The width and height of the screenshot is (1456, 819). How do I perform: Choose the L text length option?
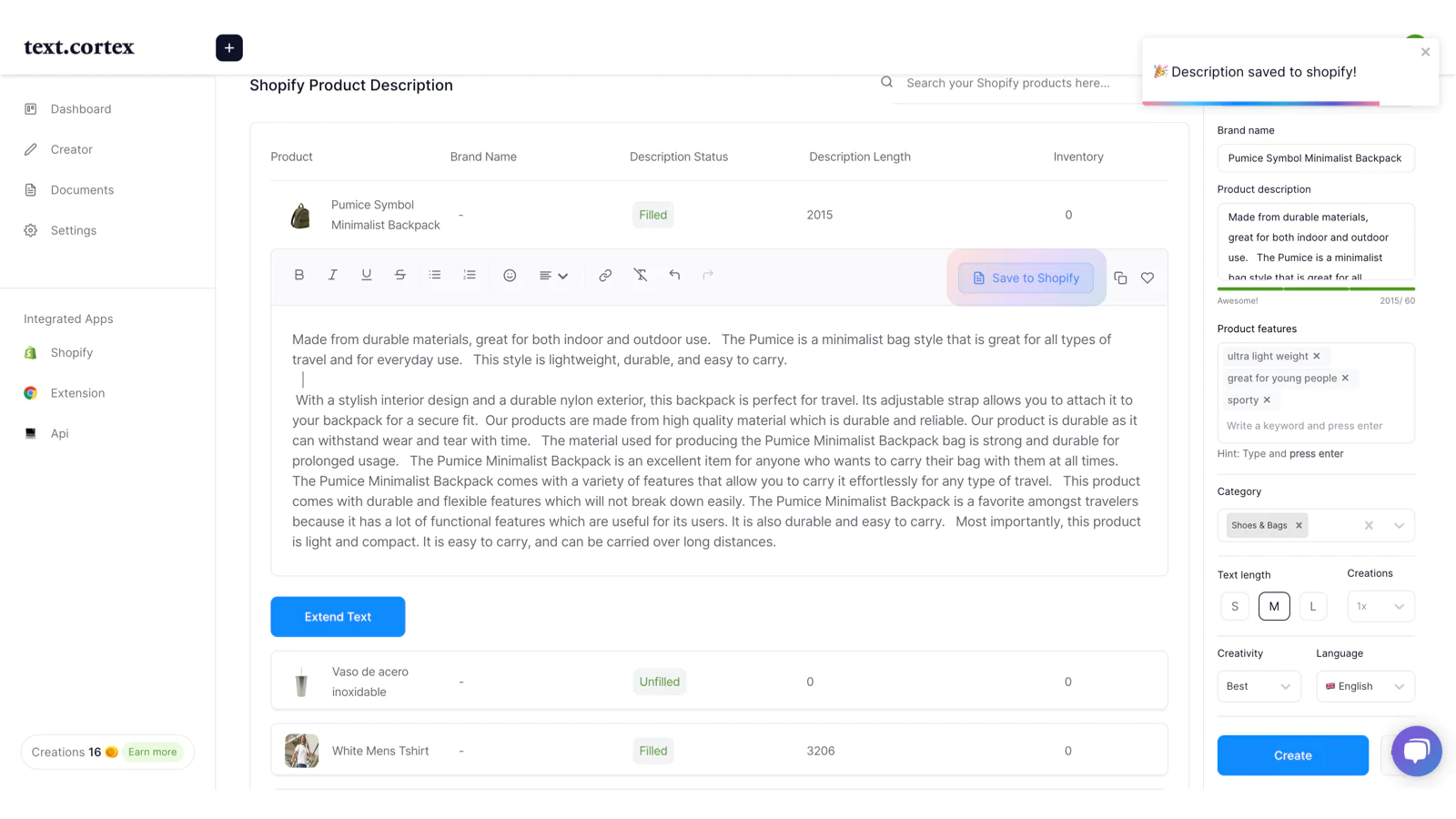[x=1312, y=606]
